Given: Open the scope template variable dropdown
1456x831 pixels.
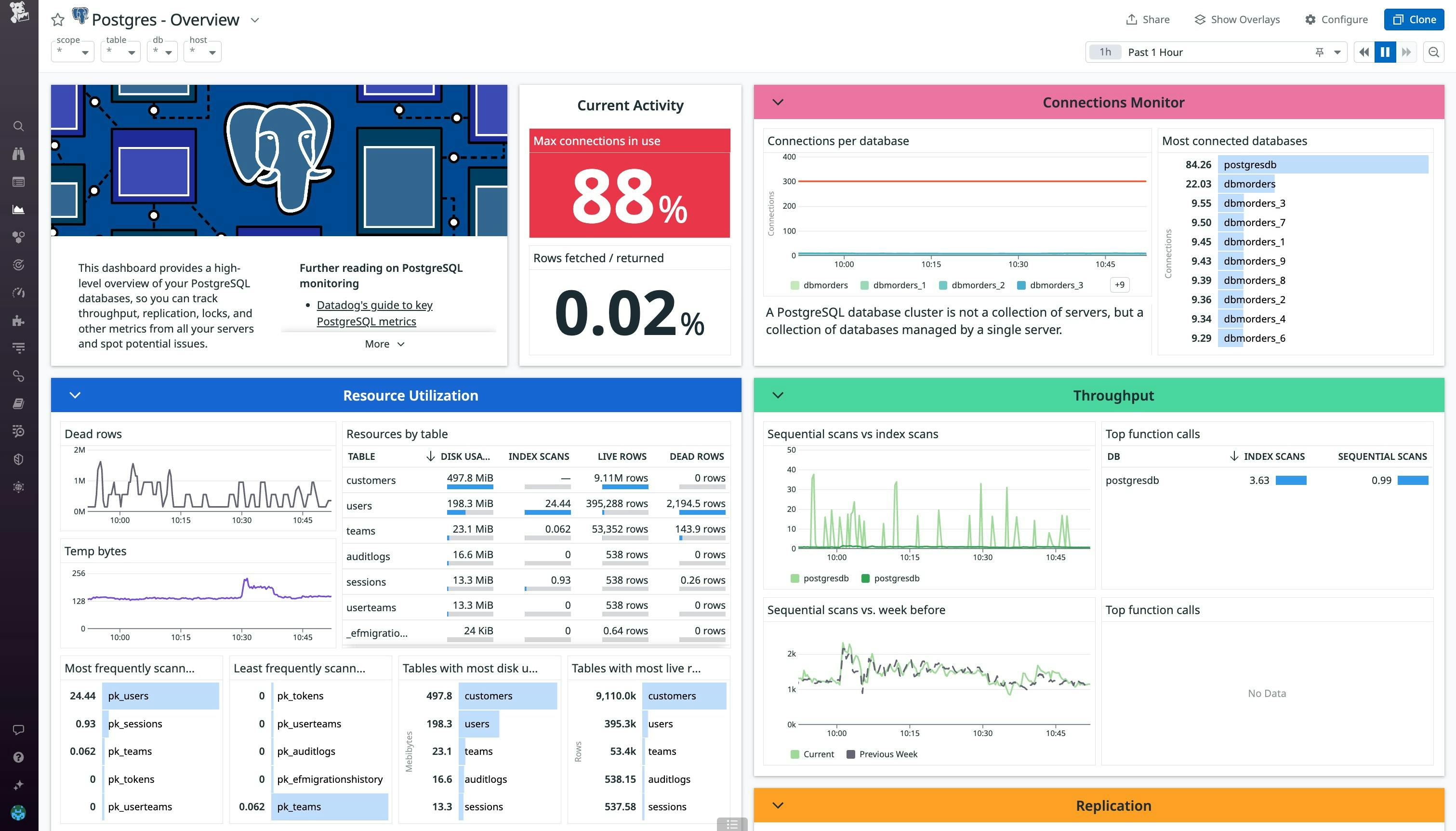Looking at the screenshot, I should pos(73,52).
